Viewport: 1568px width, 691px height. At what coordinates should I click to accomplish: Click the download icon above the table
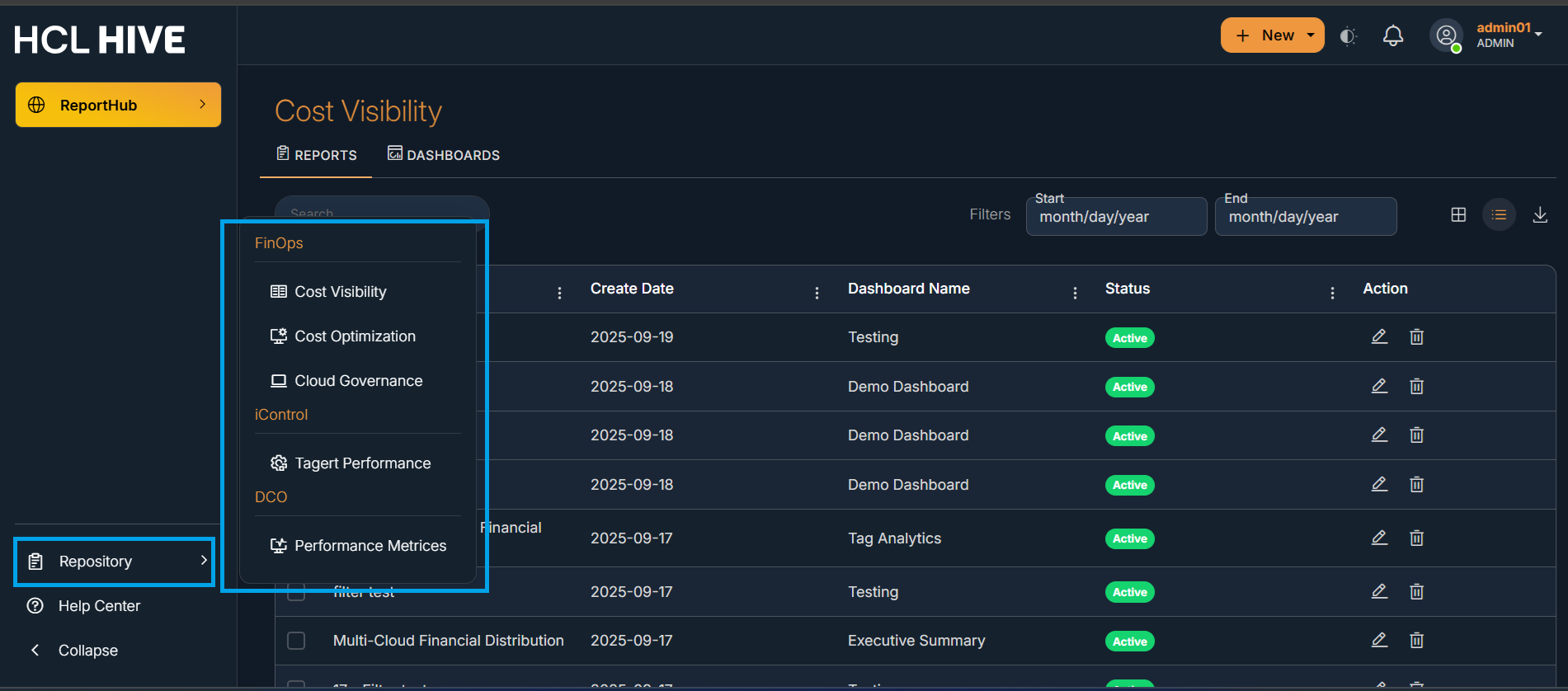tap(1539, 215)
